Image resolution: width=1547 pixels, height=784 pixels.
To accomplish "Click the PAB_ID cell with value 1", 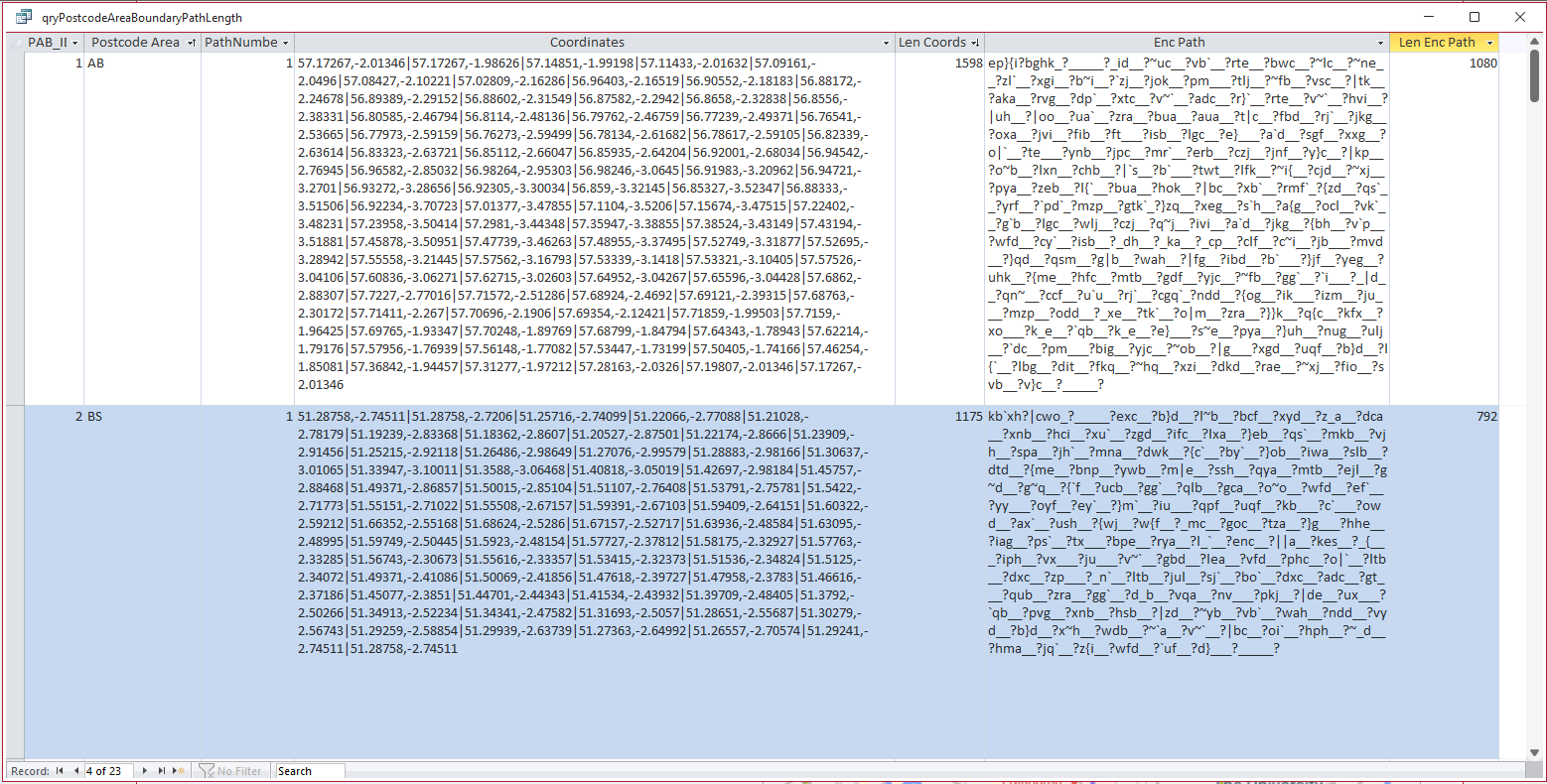I will [x=54, y=228].
